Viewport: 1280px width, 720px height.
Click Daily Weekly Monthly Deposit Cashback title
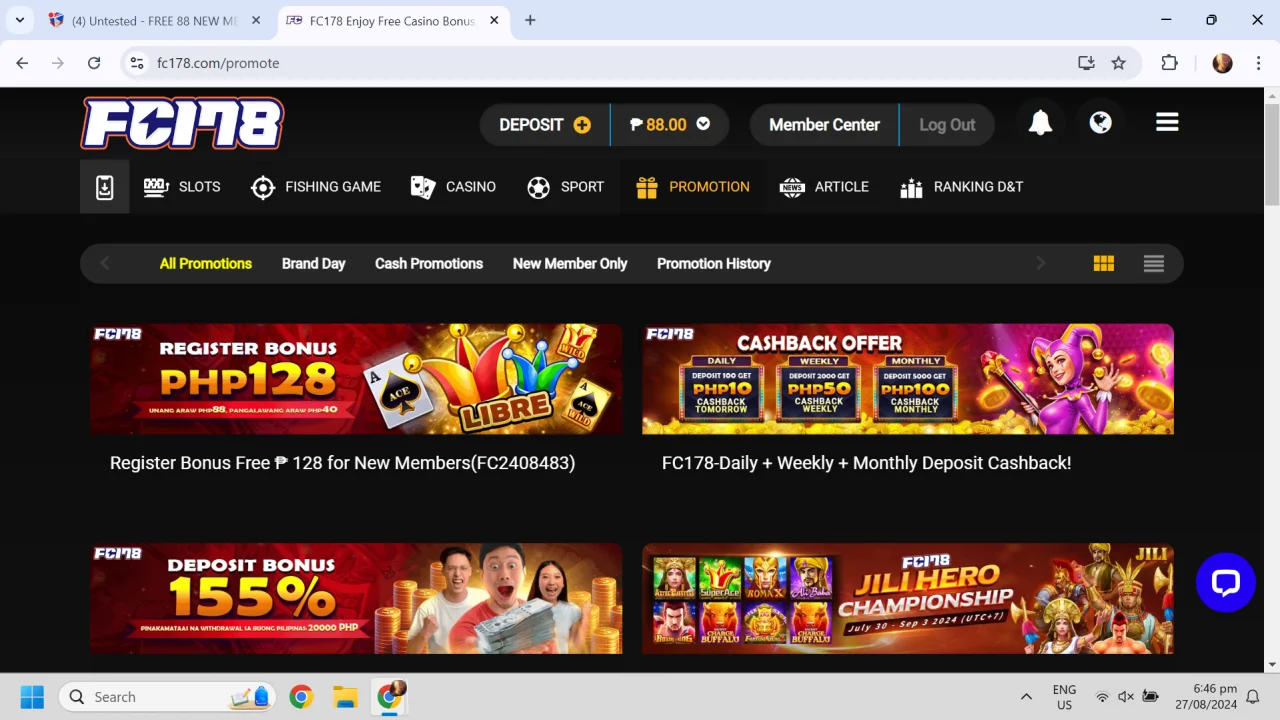(x=866, y=463)
